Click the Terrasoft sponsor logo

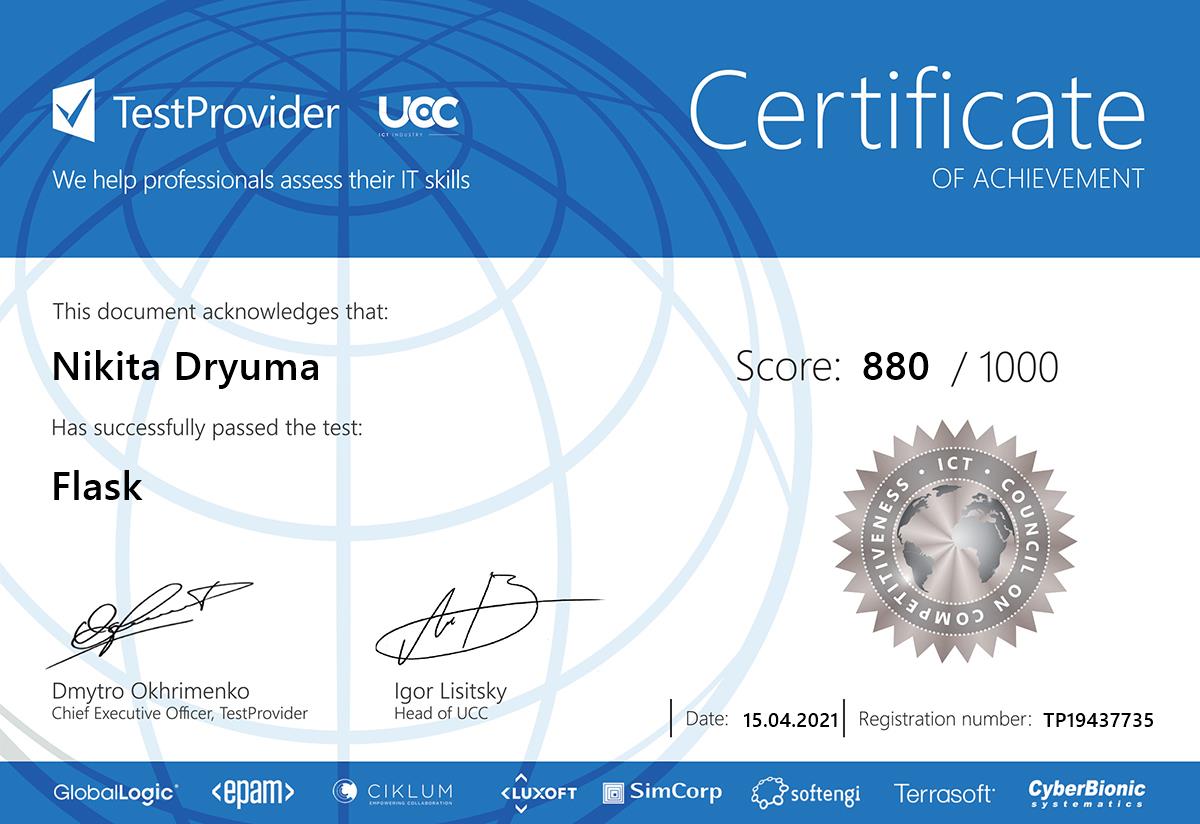944,793
